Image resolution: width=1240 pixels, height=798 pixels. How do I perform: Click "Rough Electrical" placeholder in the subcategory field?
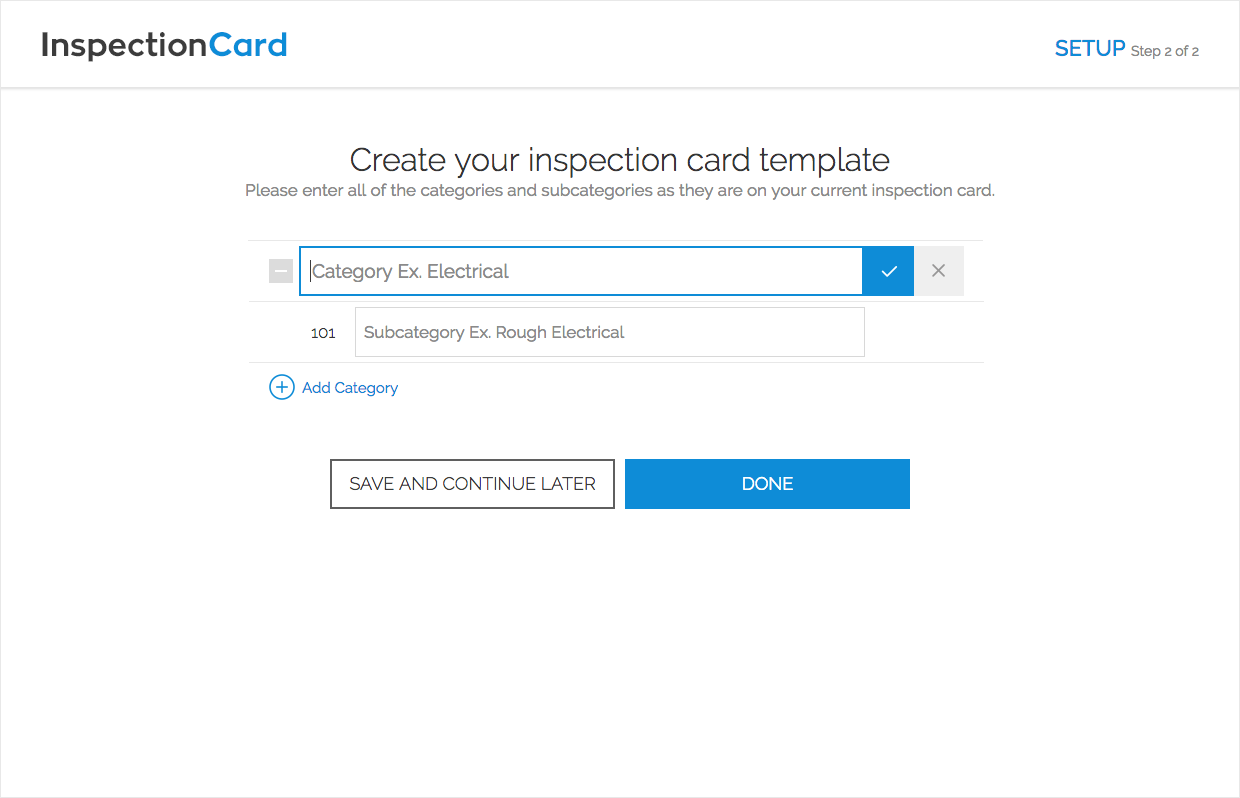click(560, 332)
